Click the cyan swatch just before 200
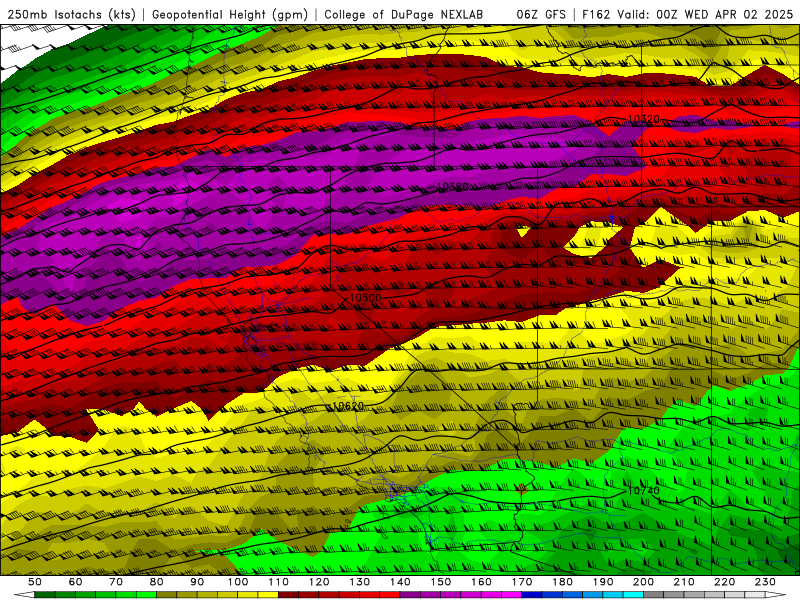Viewport: 800px width, 600px height. [x=633, y=595]
